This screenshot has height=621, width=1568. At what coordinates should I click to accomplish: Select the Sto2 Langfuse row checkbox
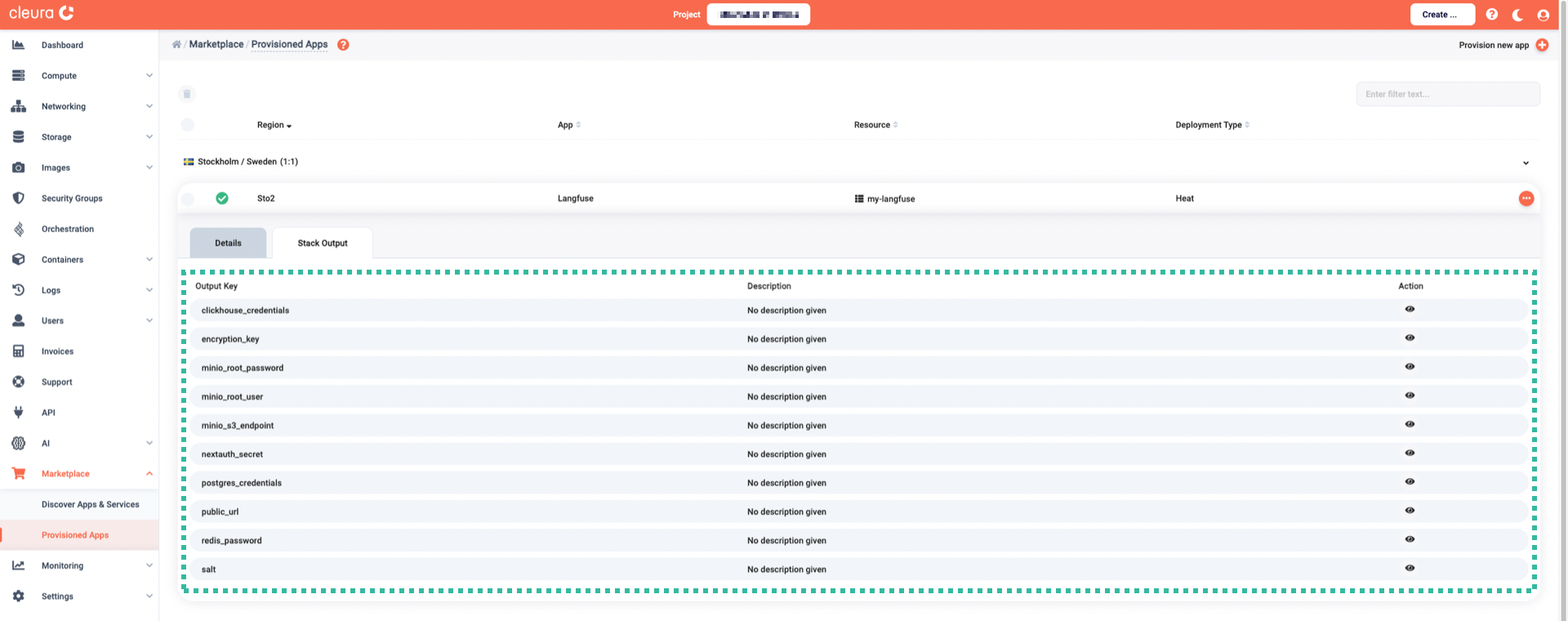tap(188, 199)
